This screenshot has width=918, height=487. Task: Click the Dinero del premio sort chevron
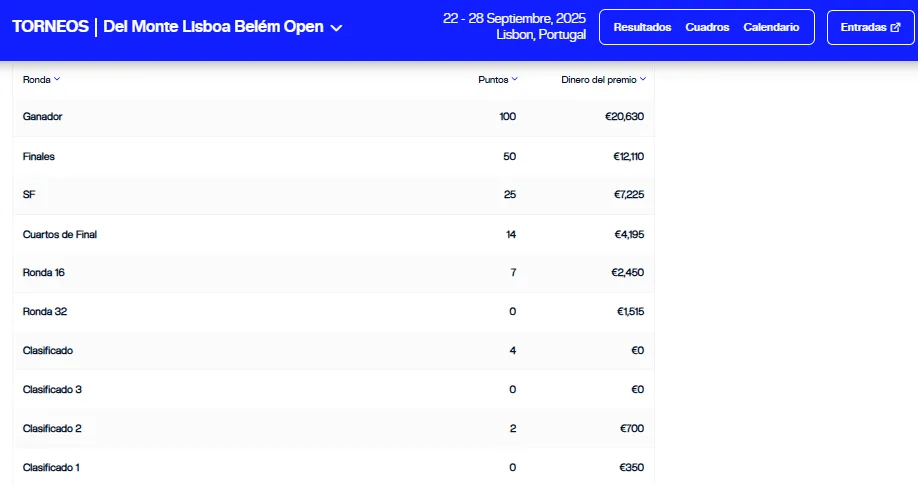(x=642, y=79)
